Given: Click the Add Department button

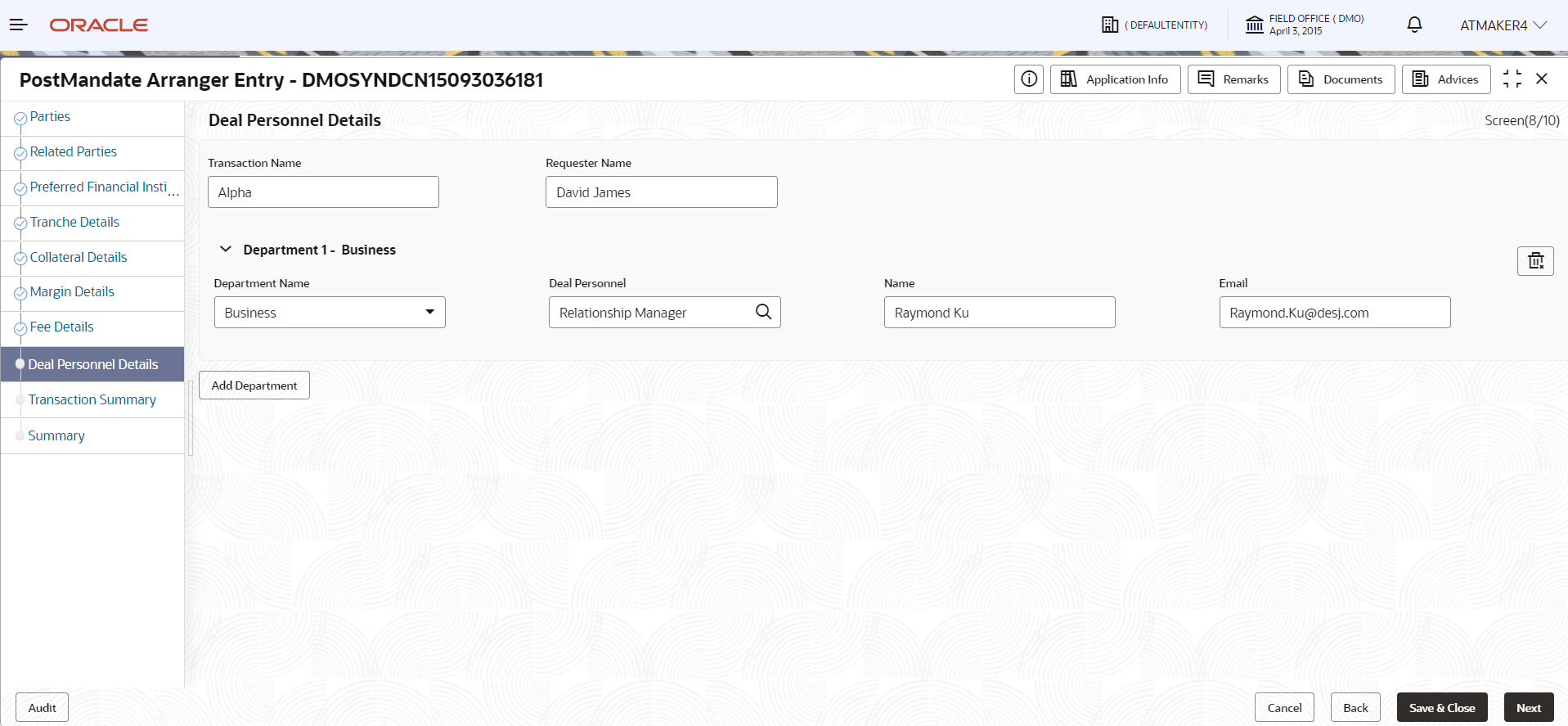Looking at the screenshot, I should pos(254,386).
